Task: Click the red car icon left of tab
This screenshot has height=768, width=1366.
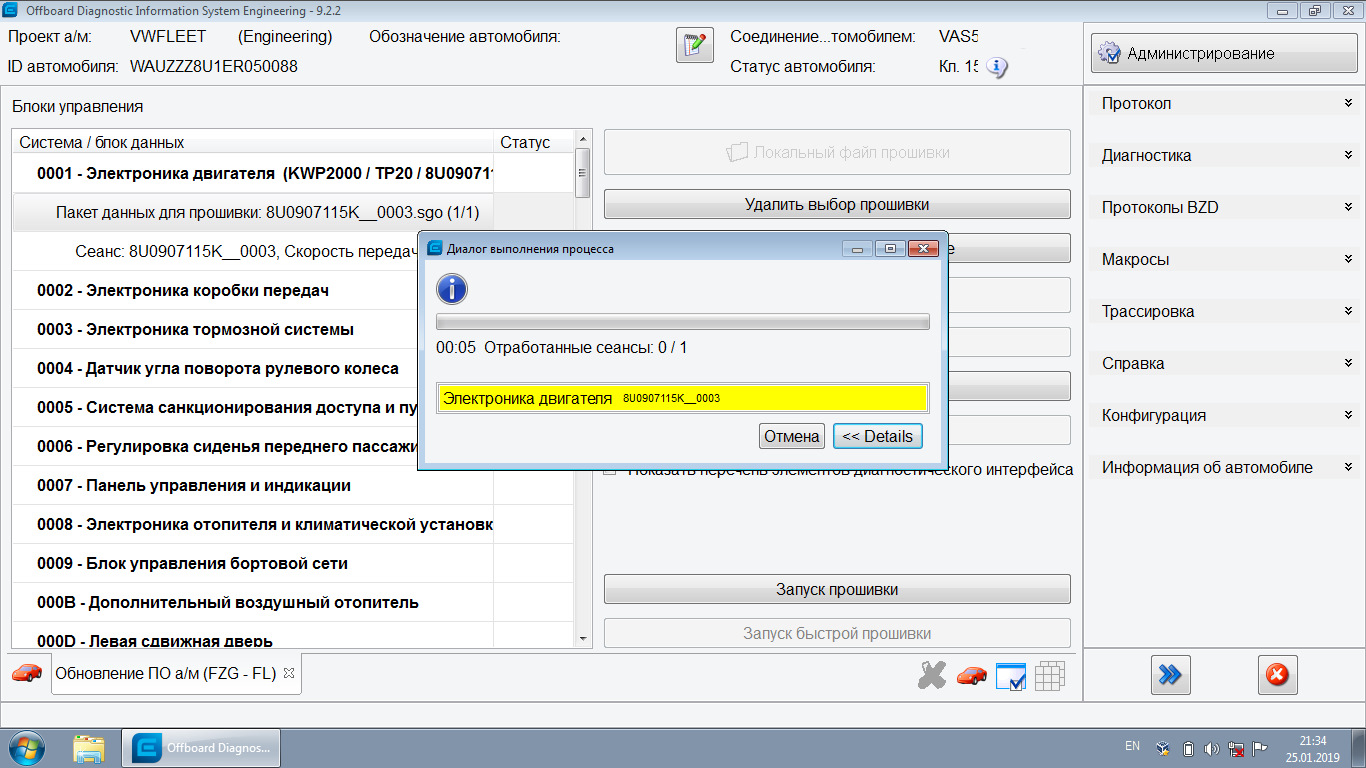Action: point(27,673)
